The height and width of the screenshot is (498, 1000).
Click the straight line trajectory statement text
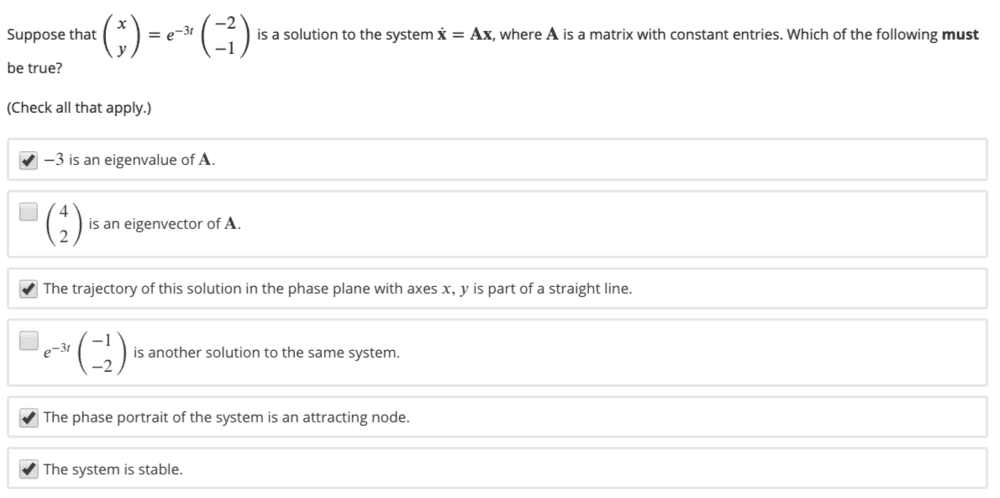tap(337, 289)
